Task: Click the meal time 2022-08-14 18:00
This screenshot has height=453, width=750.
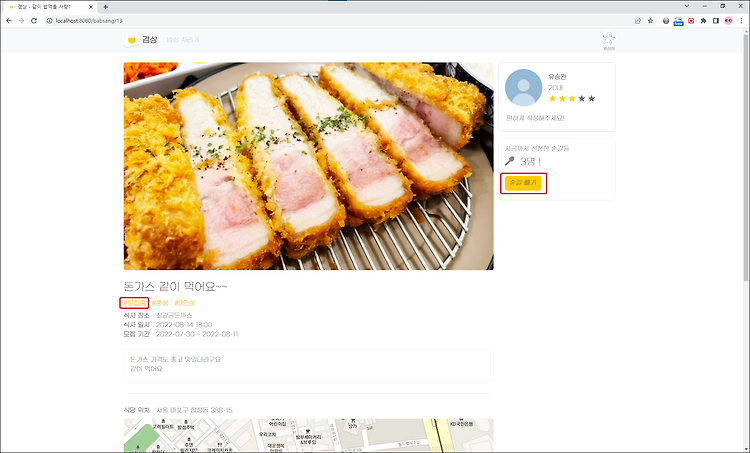Action: click(184, 325)
